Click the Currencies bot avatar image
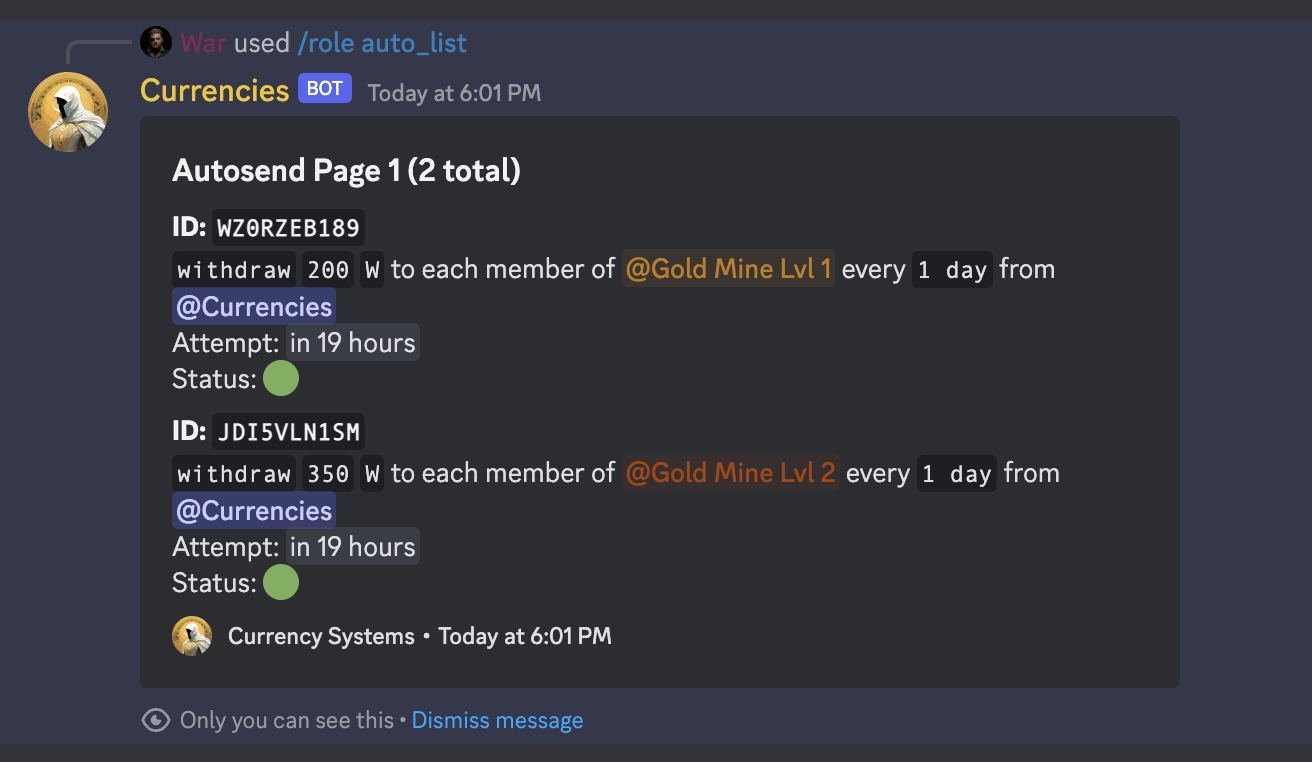The image size is (1312, 762). [x=68, y=112]
